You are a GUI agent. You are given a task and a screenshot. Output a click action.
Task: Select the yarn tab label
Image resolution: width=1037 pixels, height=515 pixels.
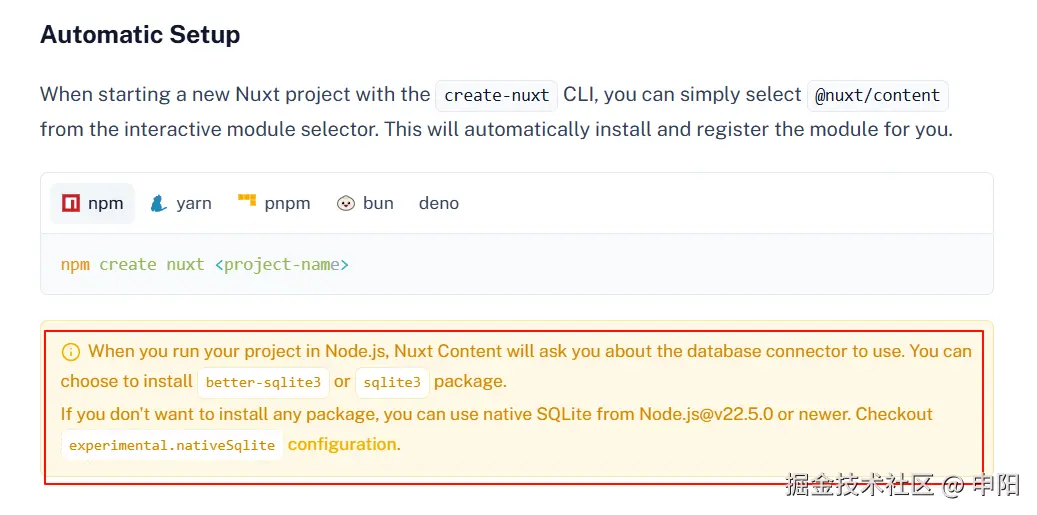click(194, 204)
